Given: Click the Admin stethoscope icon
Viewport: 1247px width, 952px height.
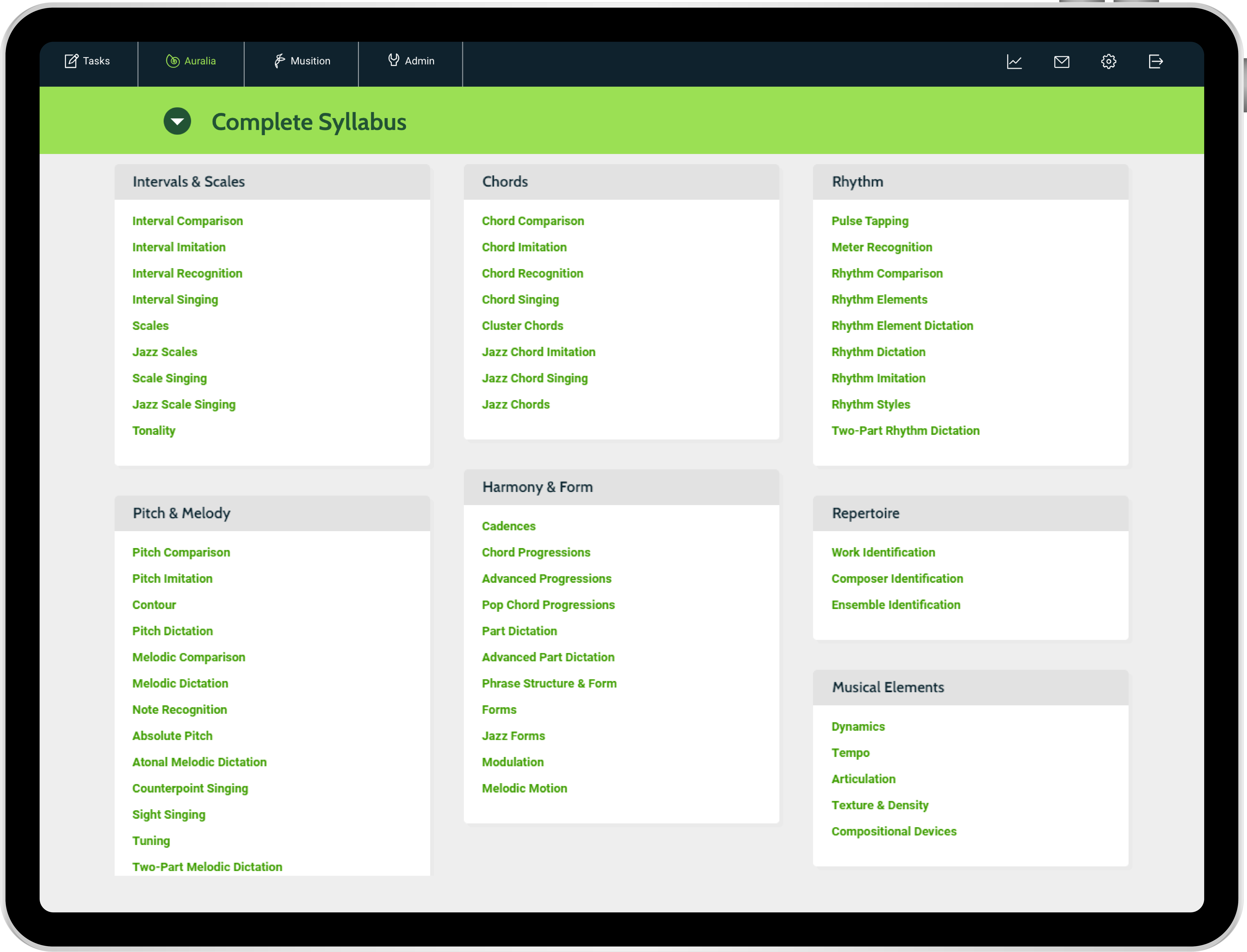Looking at the screenshot, I should pyautogui.click(x=393, y=60).
